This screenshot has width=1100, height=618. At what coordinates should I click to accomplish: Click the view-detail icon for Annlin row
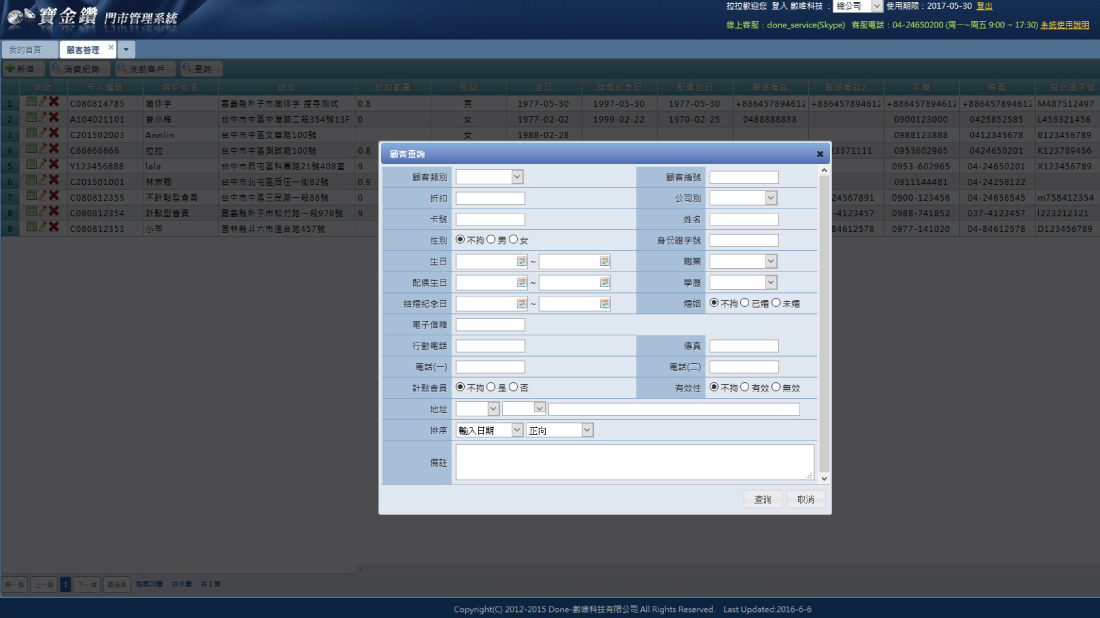click(x=31, y=133)
